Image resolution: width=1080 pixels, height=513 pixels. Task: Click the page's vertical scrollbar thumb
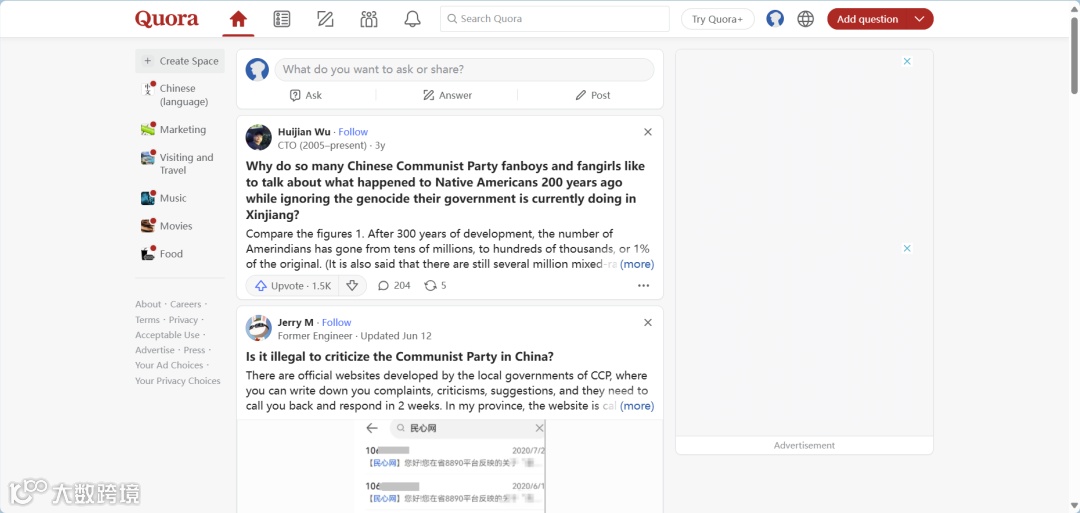(1074, 55)
